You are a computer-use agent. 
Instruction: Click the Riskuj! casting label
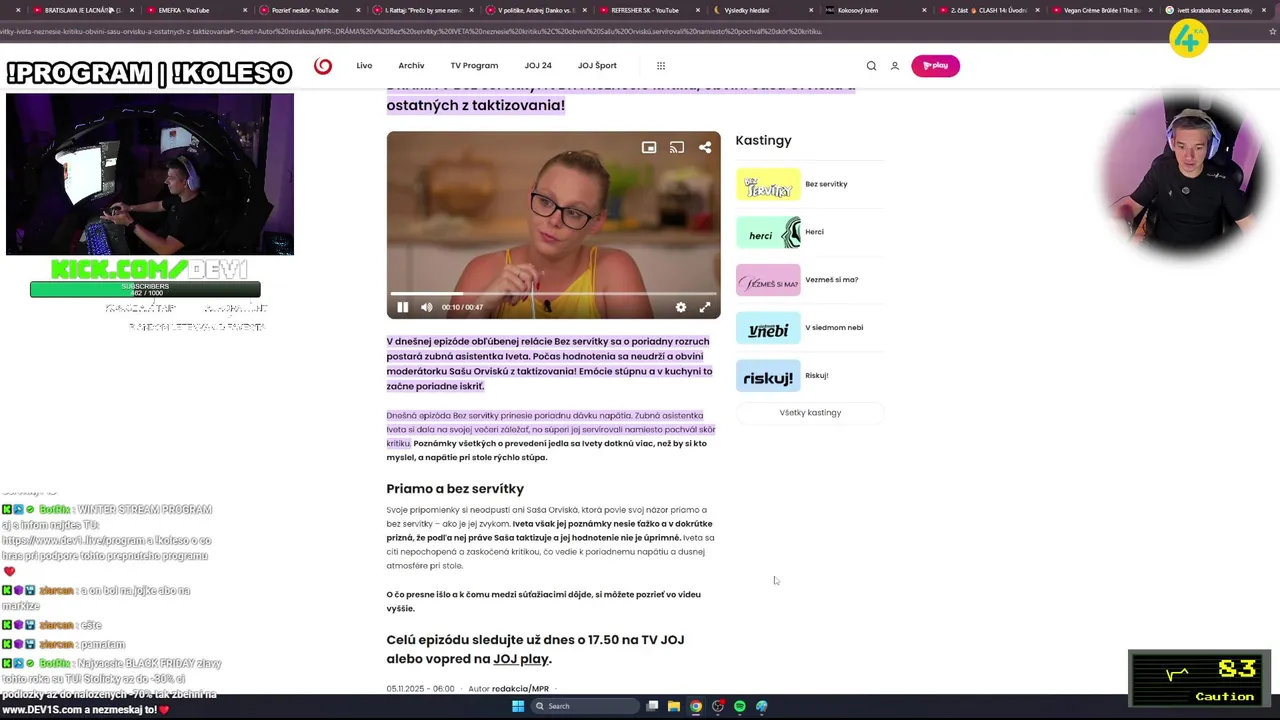click(x=817, y=376)
